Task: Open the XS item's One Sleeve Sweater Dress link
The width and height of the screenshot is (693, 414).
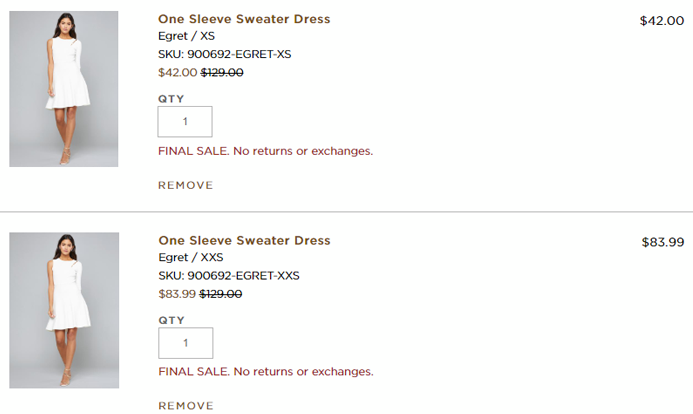Action: 244,19
